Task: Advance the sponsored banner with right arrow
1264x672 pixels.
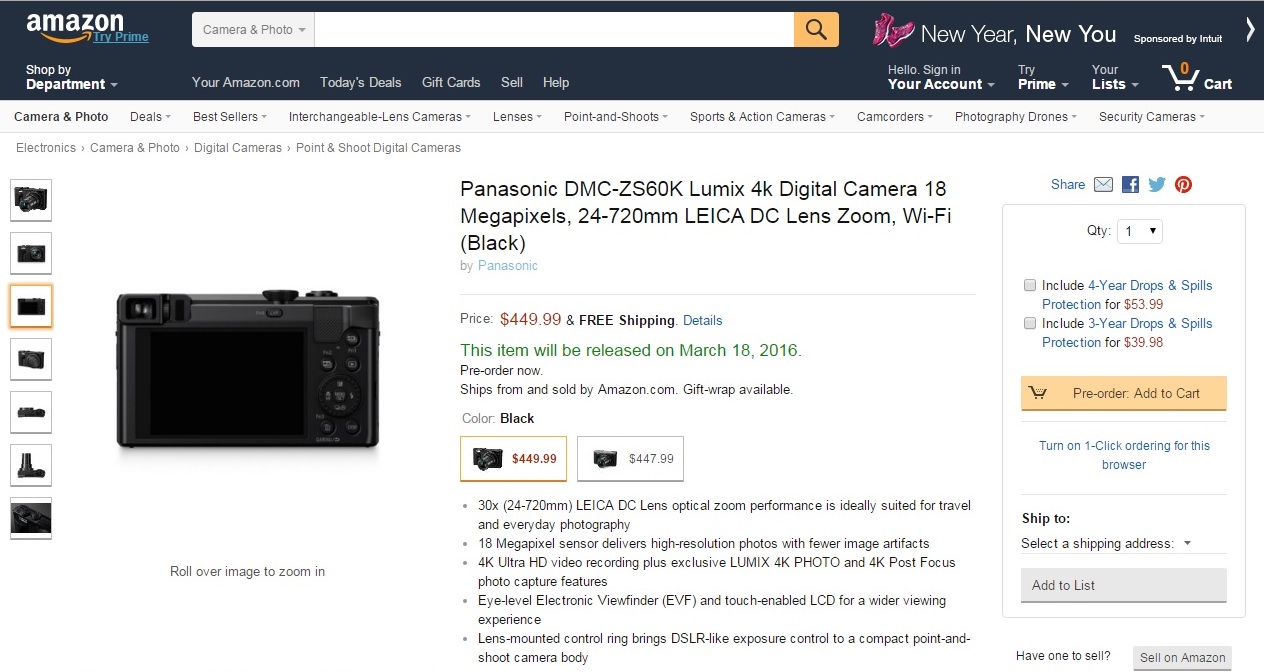Action: pos(1250,30)
